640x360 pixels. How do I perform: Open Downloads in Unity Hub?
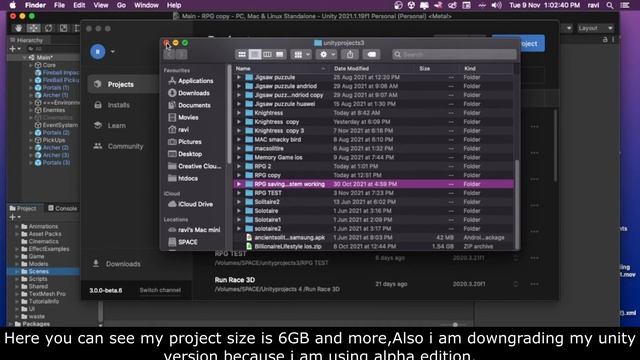pyautogui.click(x=122, y=264)
